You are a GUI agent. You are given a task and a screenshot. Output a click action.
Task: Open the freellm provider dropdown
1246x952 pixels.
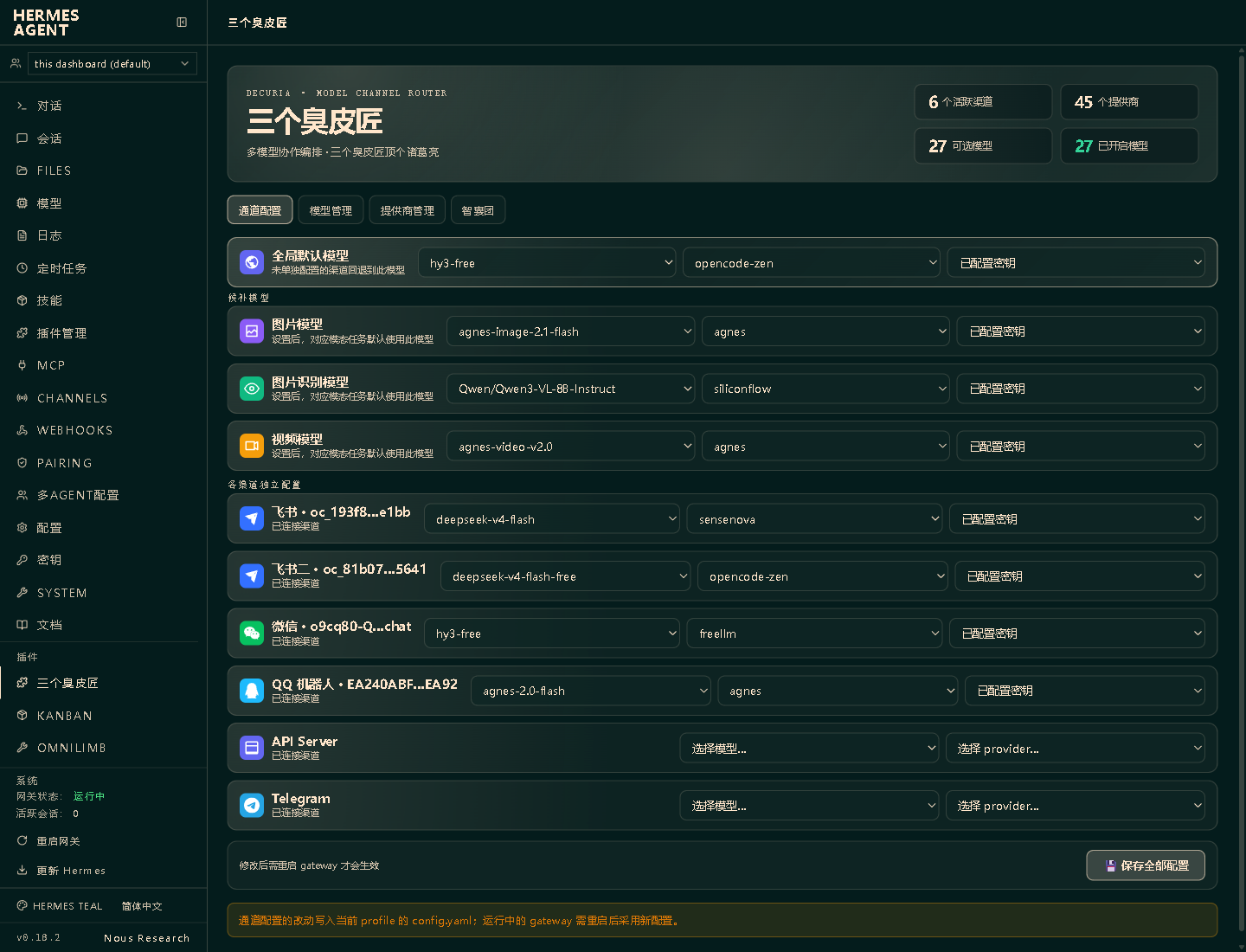click(x=814, y=634)
